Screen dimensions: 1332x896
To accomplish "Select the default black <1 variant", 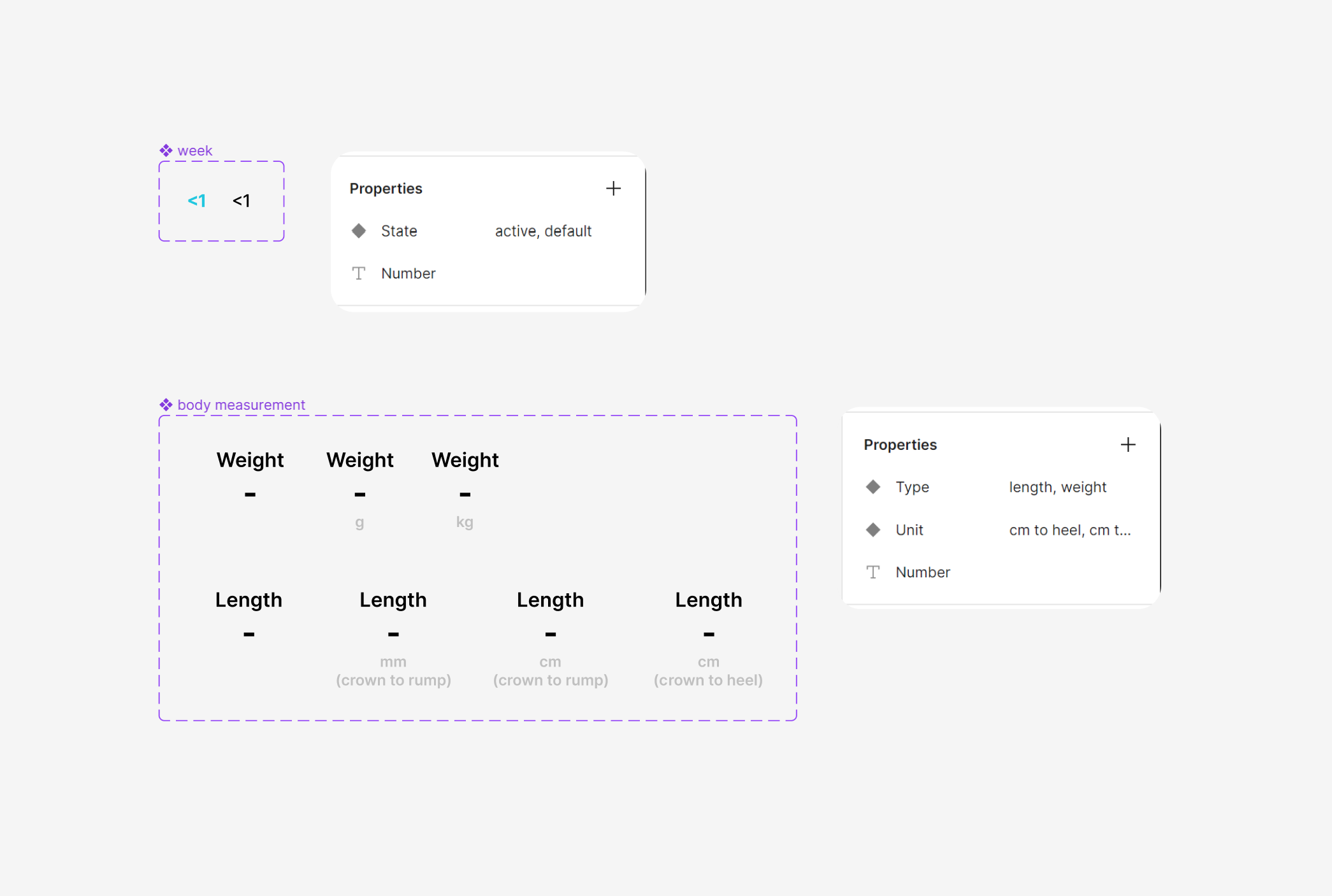I will pyautogui.click(x=242, y=201).
